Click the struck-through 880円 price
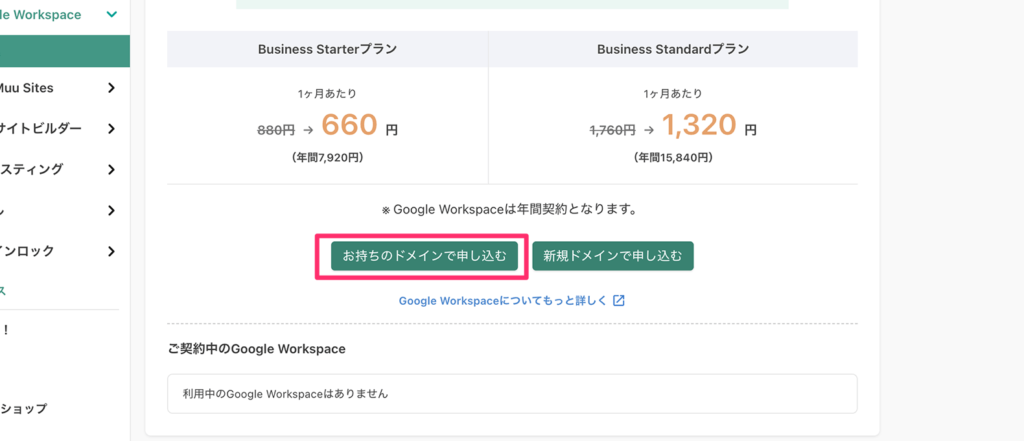Screen dimensions: 1024x441 pyautogui.click(x=276, y=130)
